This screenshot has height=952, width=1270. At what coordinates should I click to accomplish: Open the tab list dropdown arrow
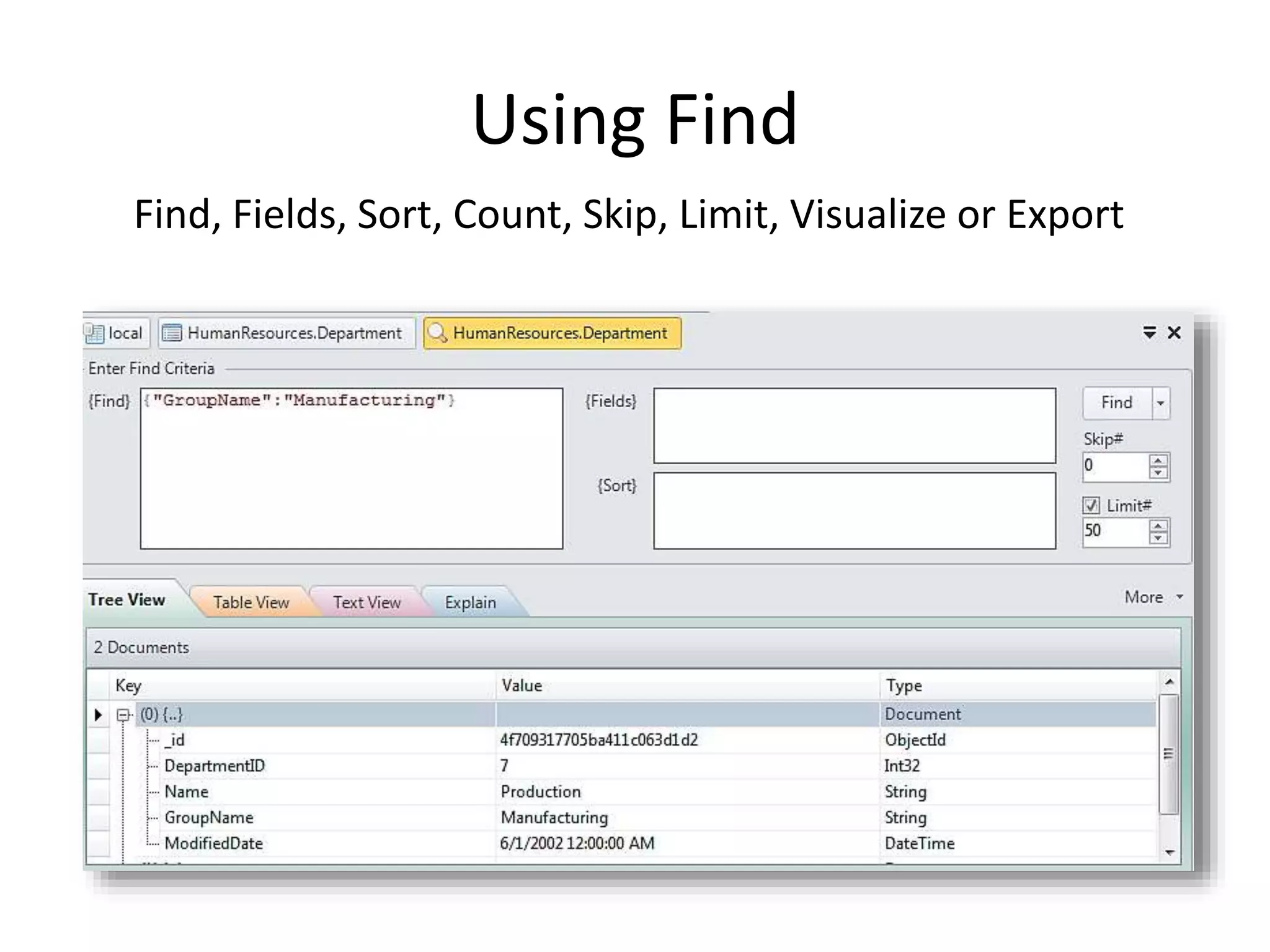click(1149, 333)
